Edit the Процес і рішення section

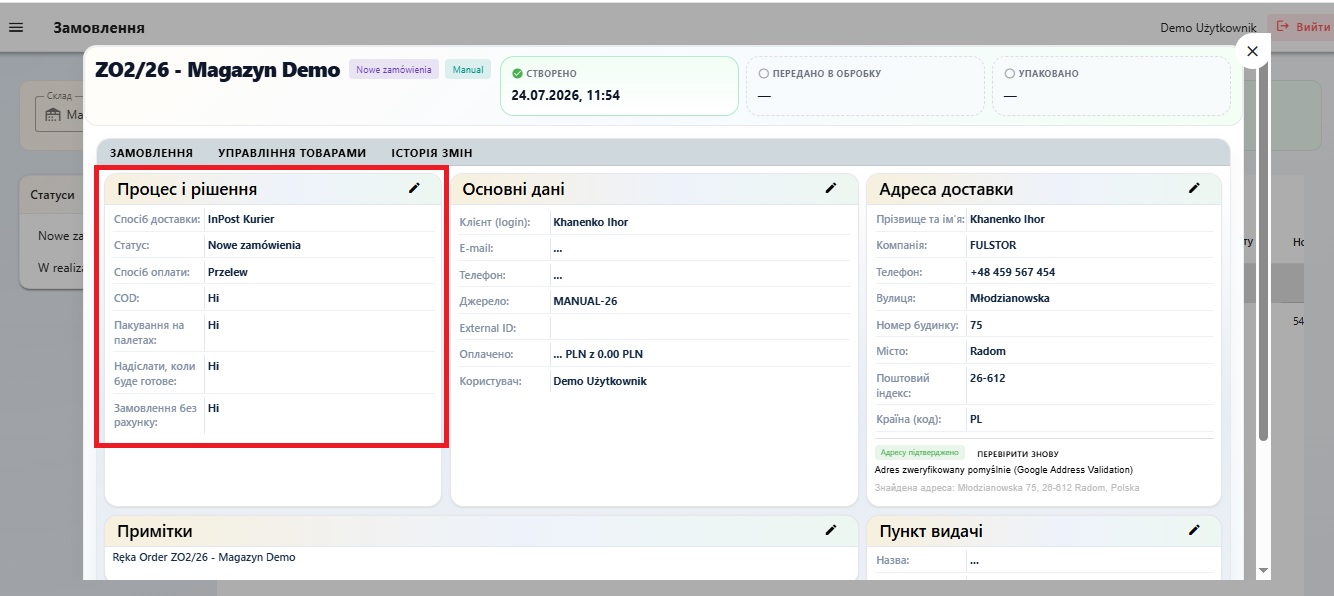[414, 188]
